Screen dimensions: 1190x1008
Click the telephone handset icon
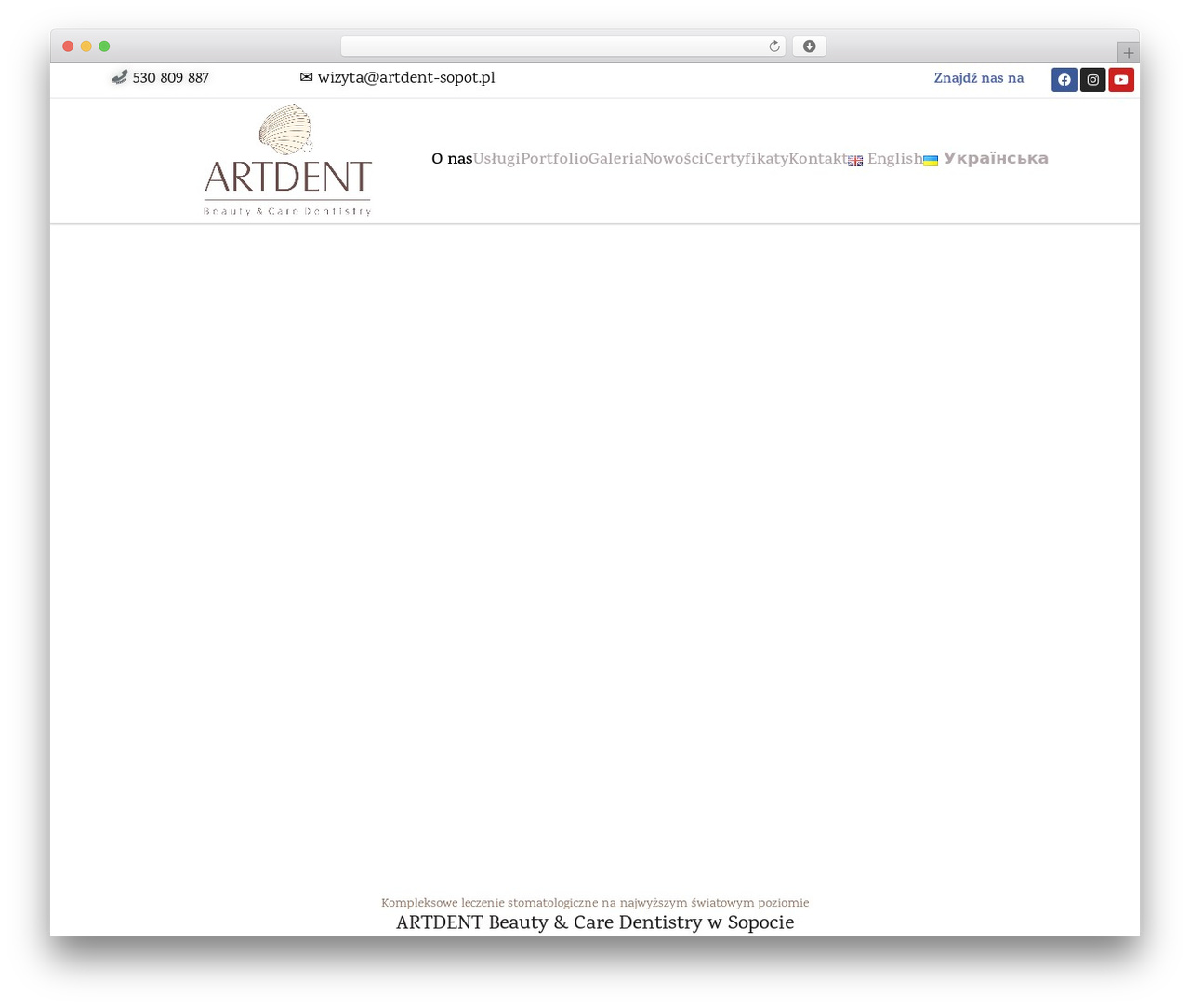click(119, 77)
